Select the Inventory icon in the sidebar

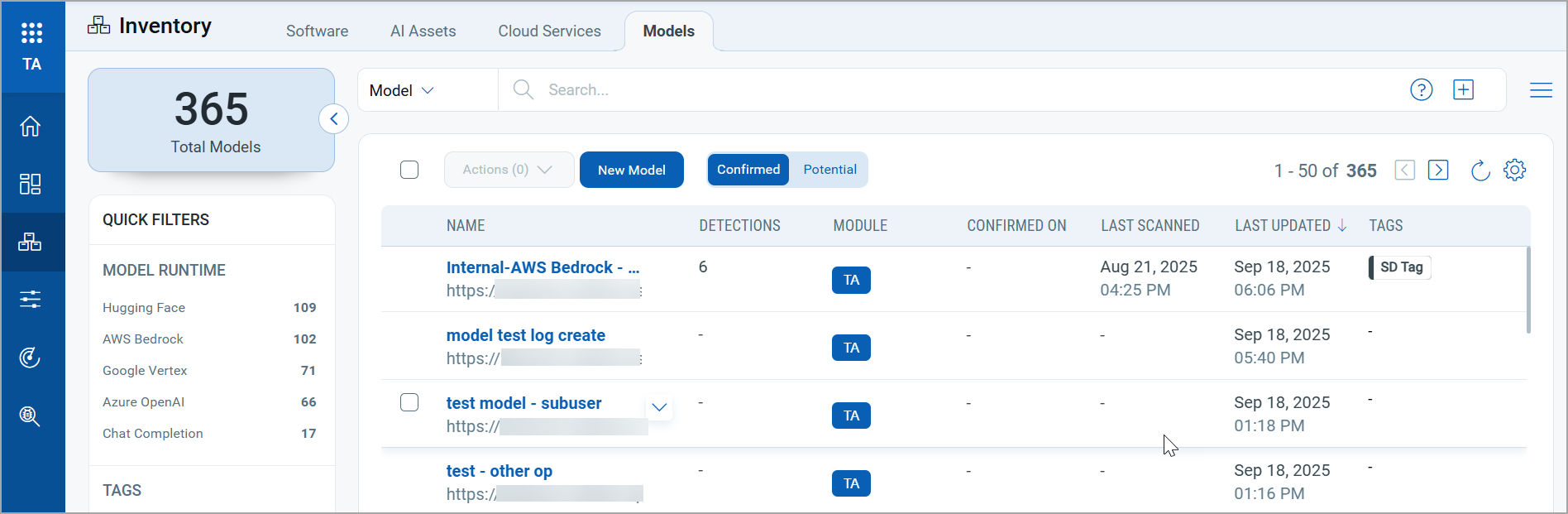coord(31,242)
